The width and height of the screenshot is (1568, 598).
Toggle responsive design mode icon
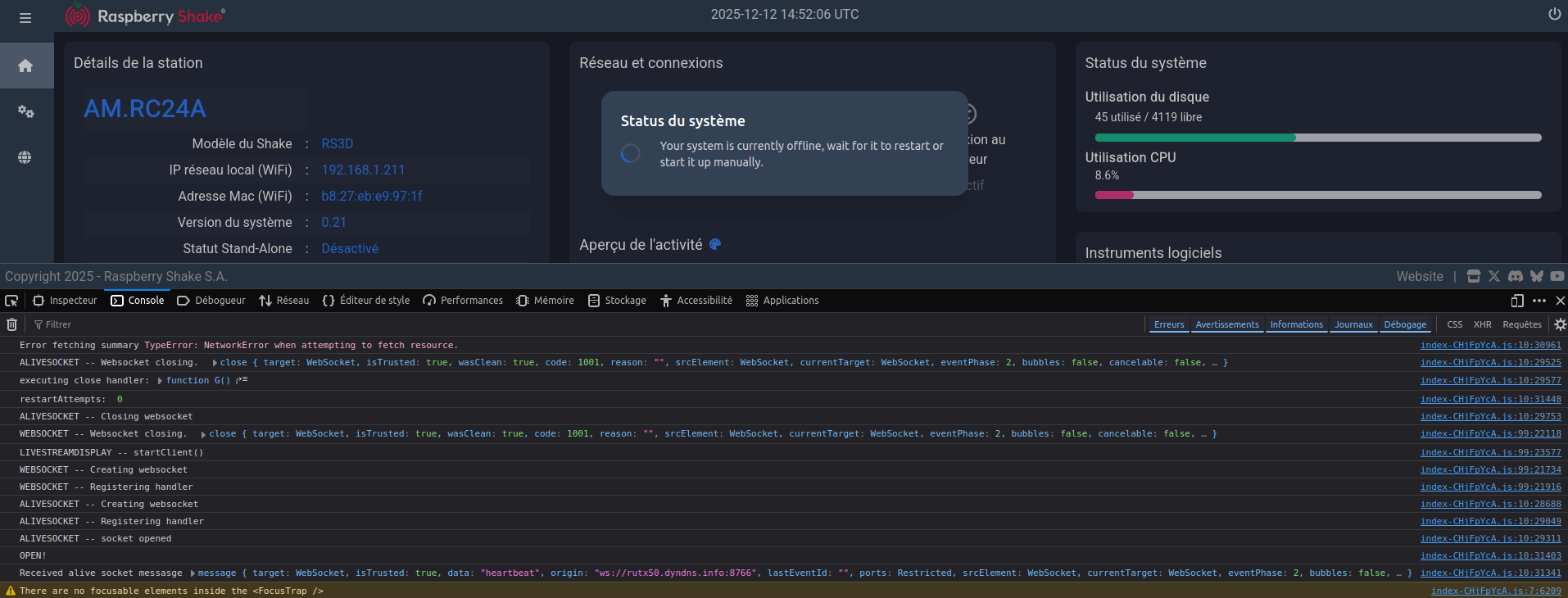[x=1516, y=301]
